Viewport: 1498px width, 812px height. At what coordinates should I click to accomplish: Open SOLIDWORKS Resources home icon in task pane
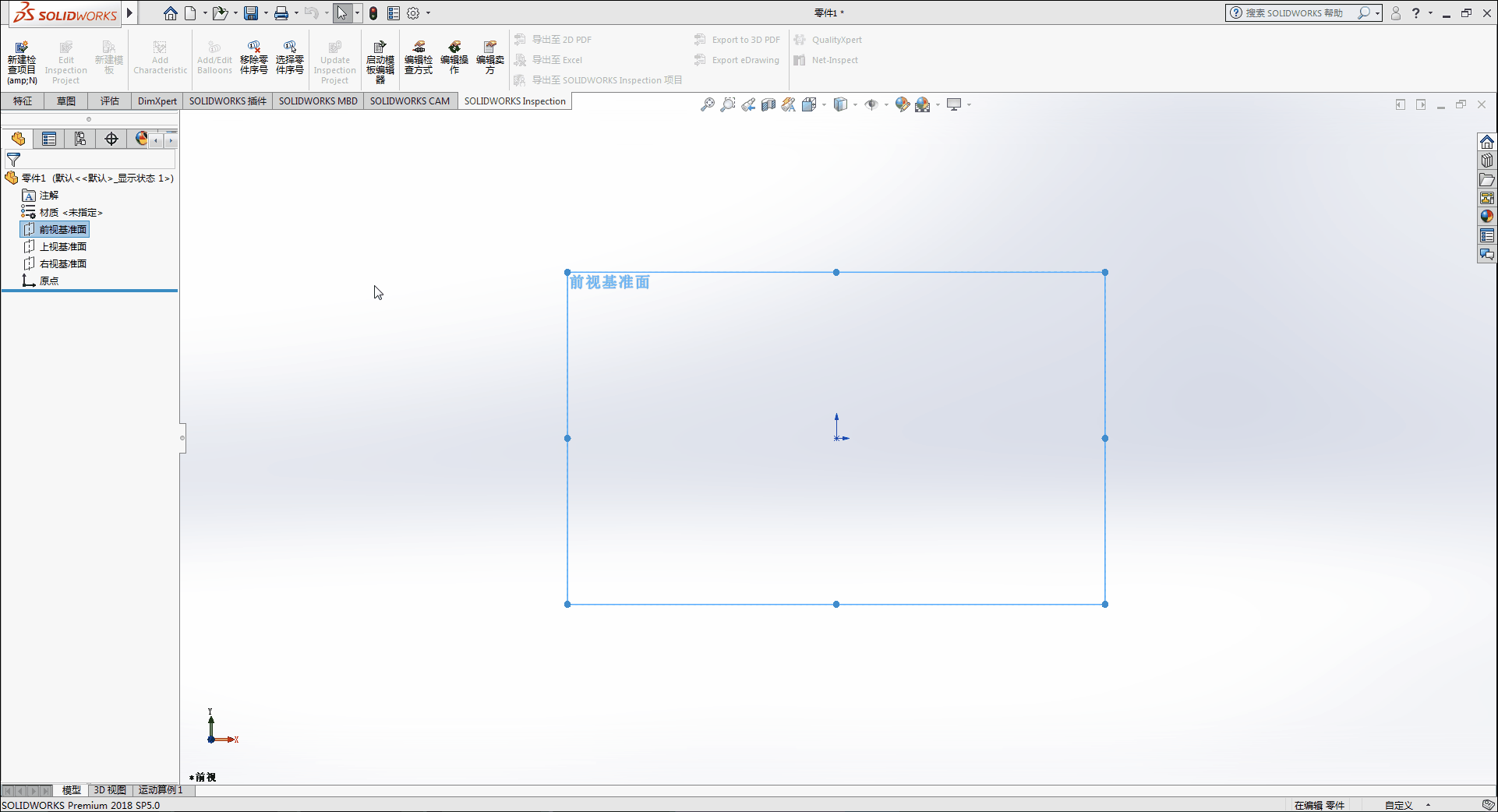(x=1487, y=142)
